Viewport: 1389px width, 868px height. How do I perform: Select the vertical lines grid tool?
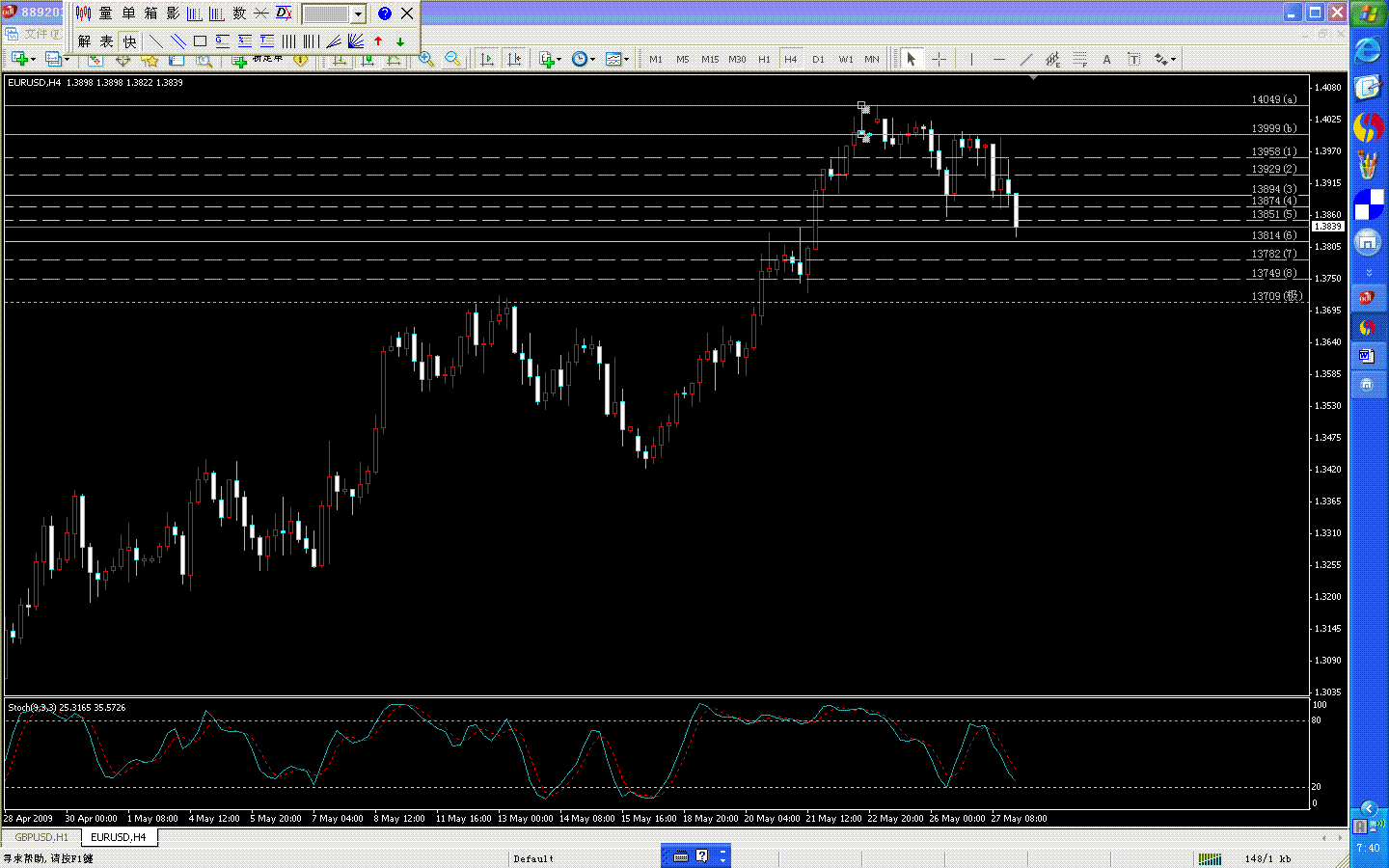pos(288,41)
